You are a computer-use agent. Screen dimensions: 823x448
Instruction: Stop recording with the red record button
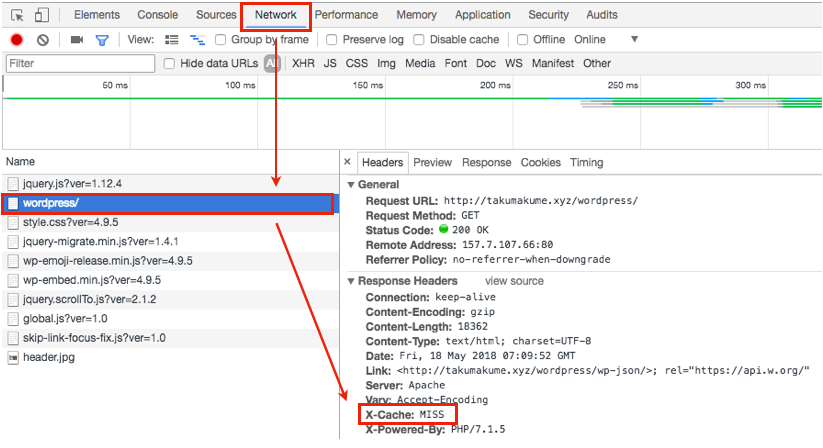tap(17, 40)
